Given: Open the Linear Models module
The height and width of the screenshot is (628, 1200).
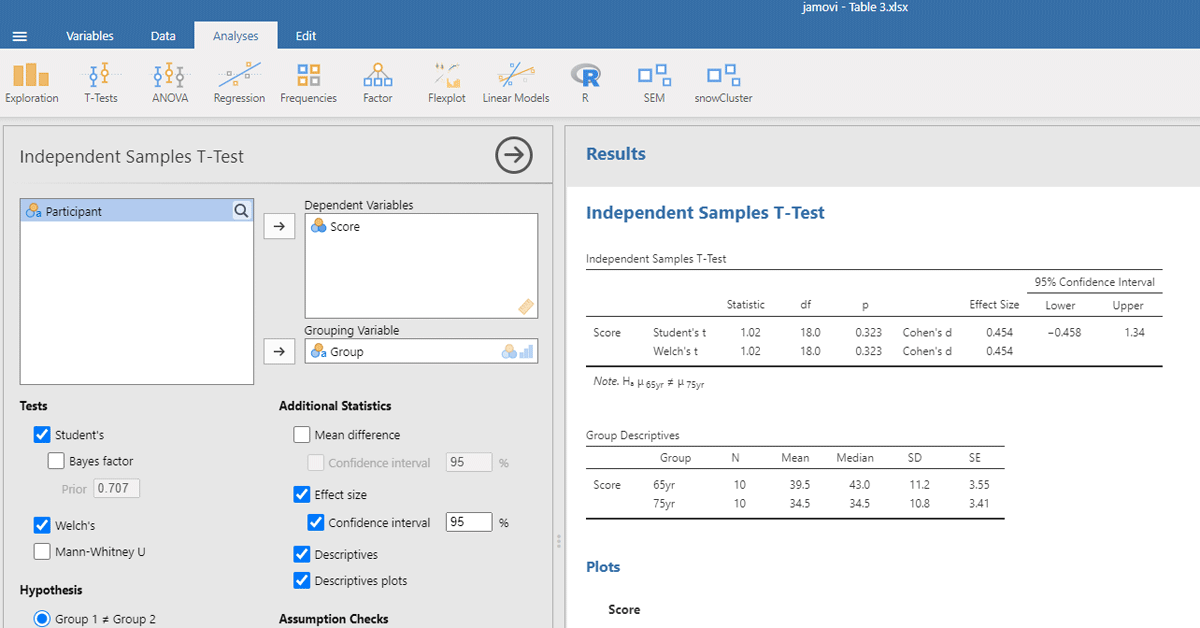Looking at the screenshot, I should coord(515,82).
